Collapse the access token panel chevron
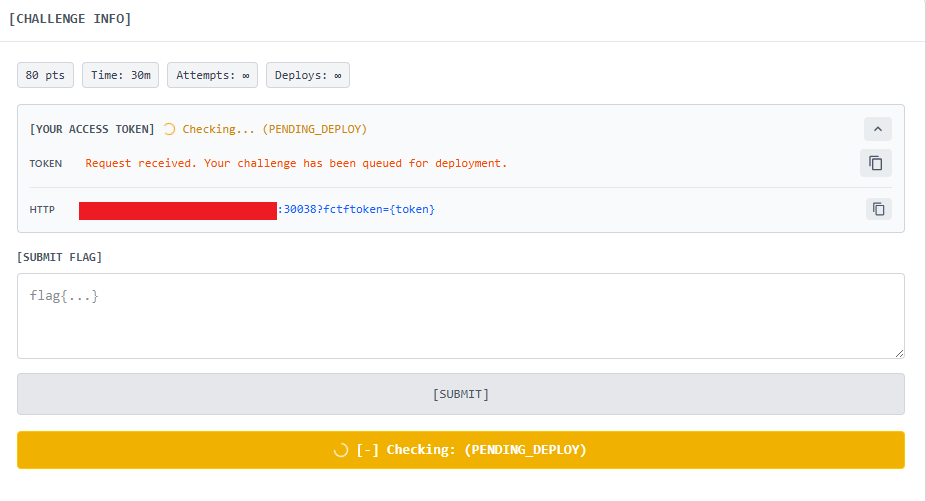Viewport: 926px width, 501px height. pos(878,129)
